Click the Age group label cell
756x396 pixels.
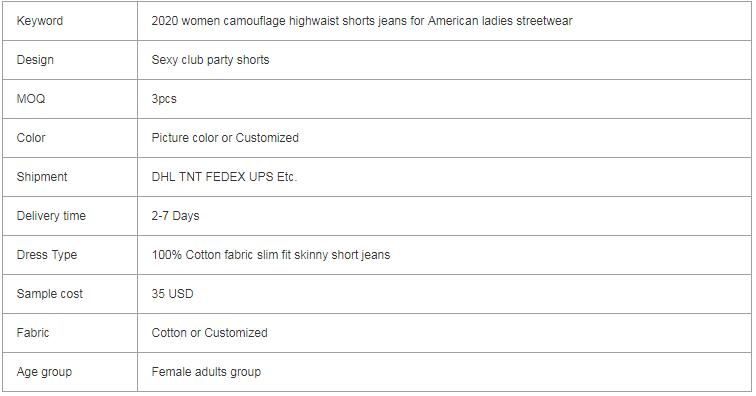(70, 372)
